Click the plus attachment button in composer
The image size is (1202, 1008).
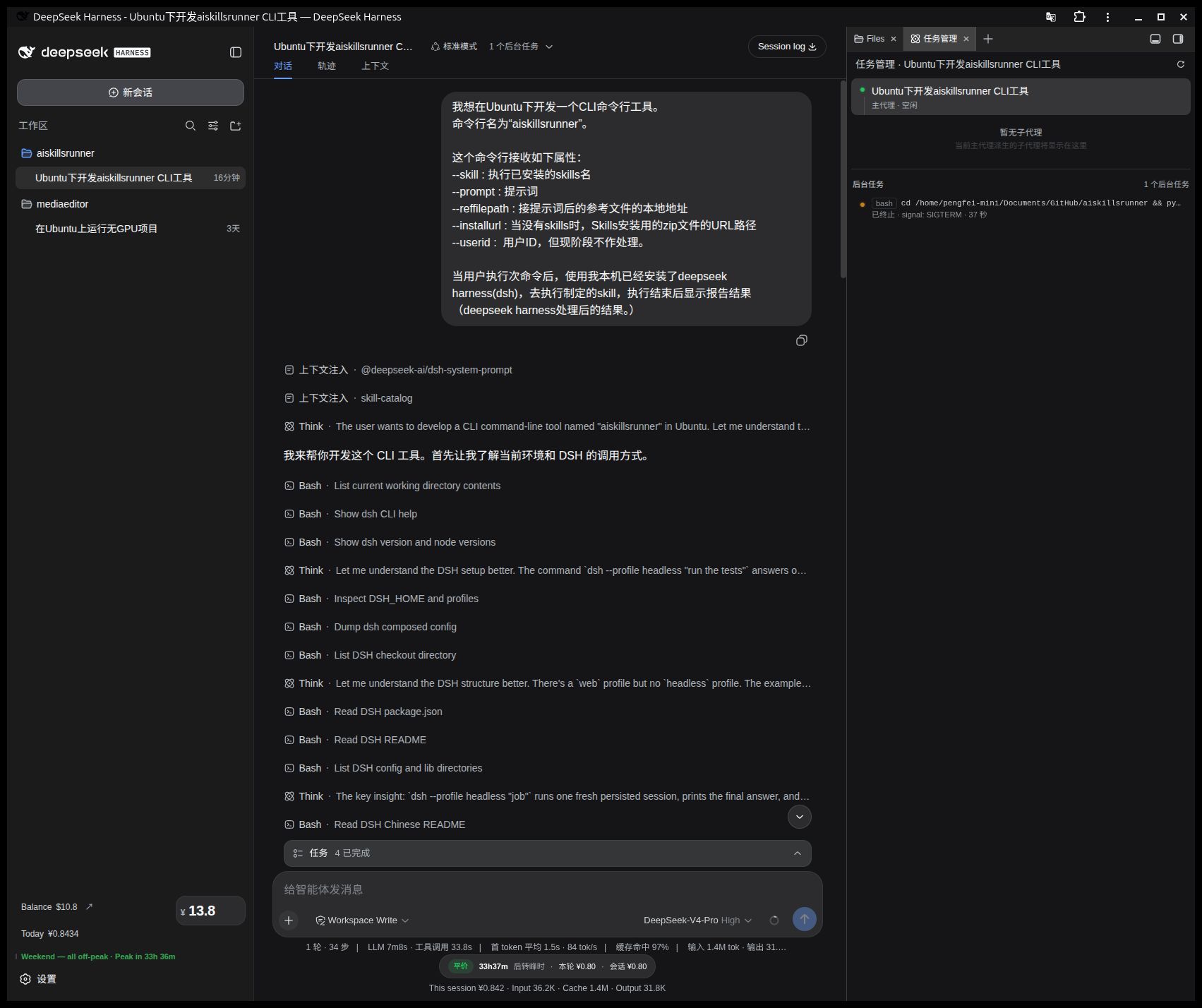[x=289, y=920]
